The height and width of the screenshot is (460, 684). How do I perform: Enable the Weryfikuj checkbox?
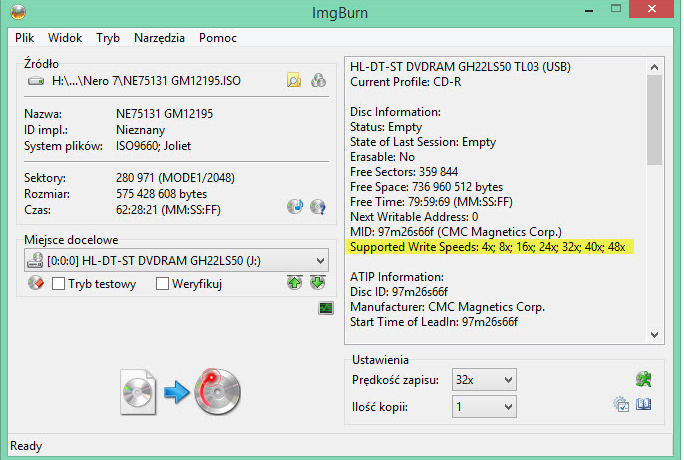(162, 284)
